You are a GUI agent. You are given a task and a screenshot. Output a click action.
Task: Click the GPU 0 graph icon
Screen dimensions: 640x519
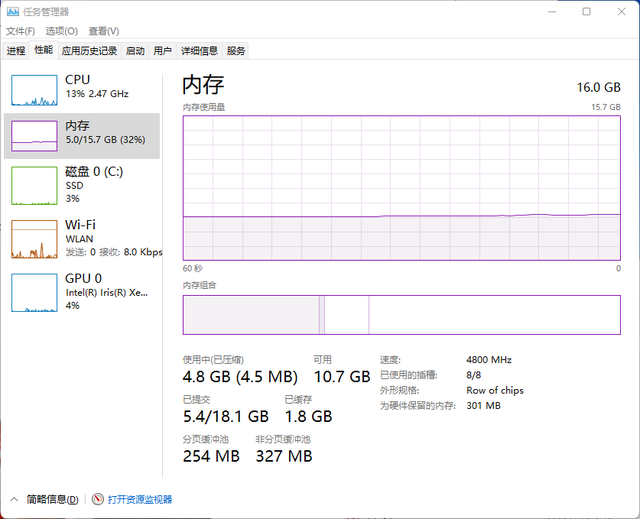[35, 292]
